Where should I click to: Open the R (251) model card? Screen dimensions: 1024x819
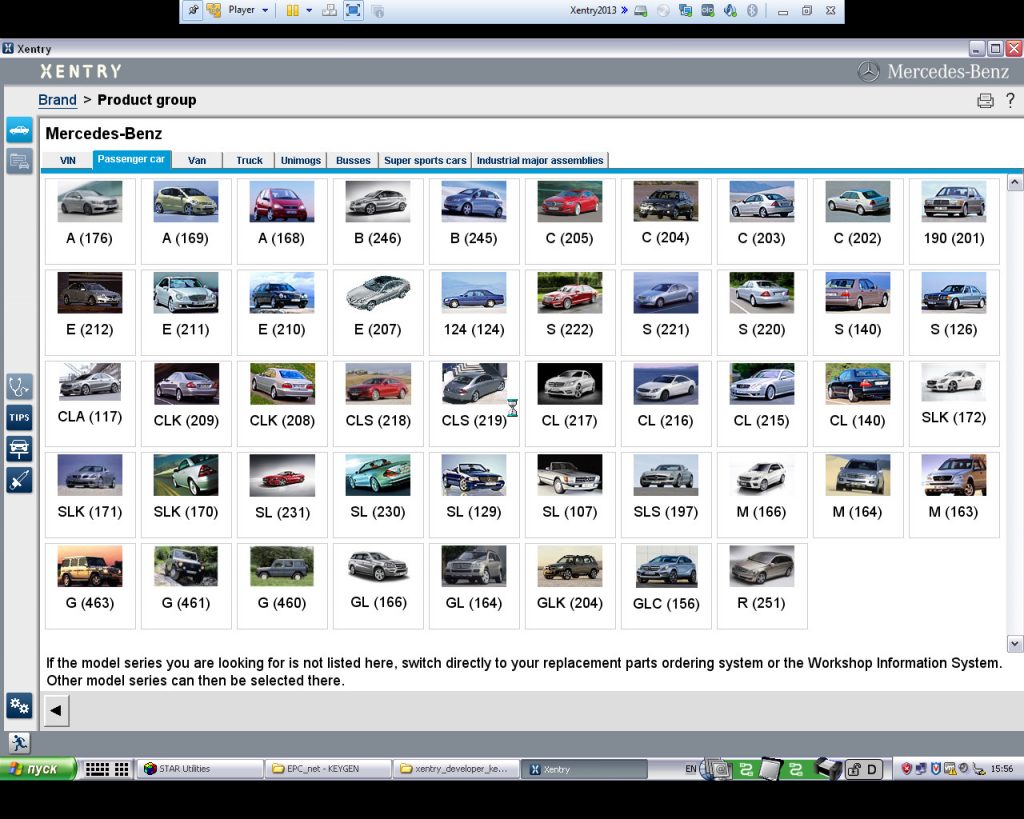762,586
